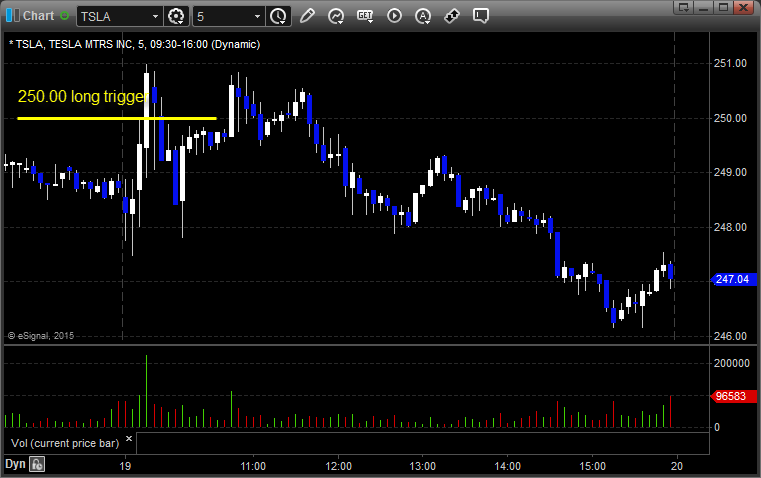Image resolution: width=761 pixels, height=478 pixels.
Task: Click the 248.00 price axis label
Action: click(730, 227)
